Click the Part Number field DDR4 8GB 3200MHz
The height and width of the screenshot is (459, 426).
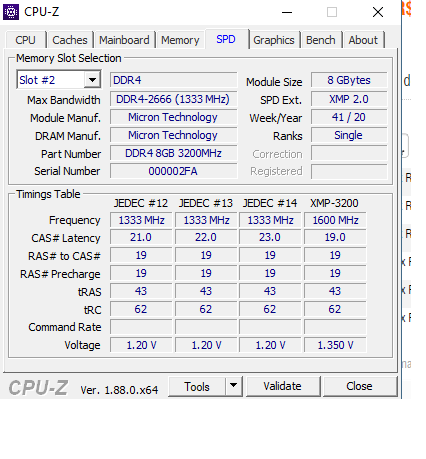coord(173,153)
